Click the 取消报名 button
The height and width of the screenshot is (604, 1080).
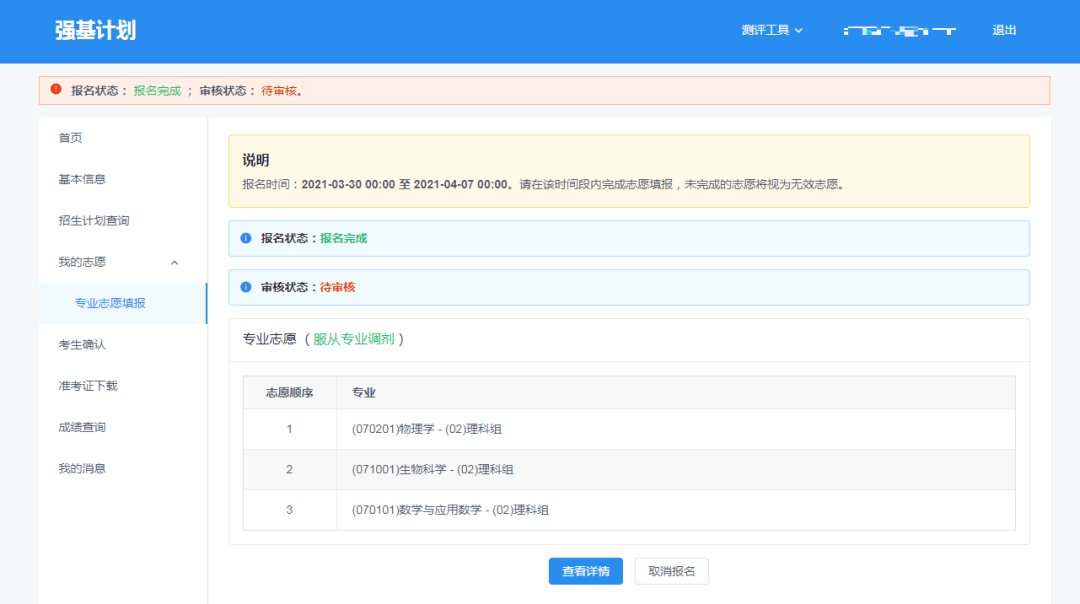point(671,571)
